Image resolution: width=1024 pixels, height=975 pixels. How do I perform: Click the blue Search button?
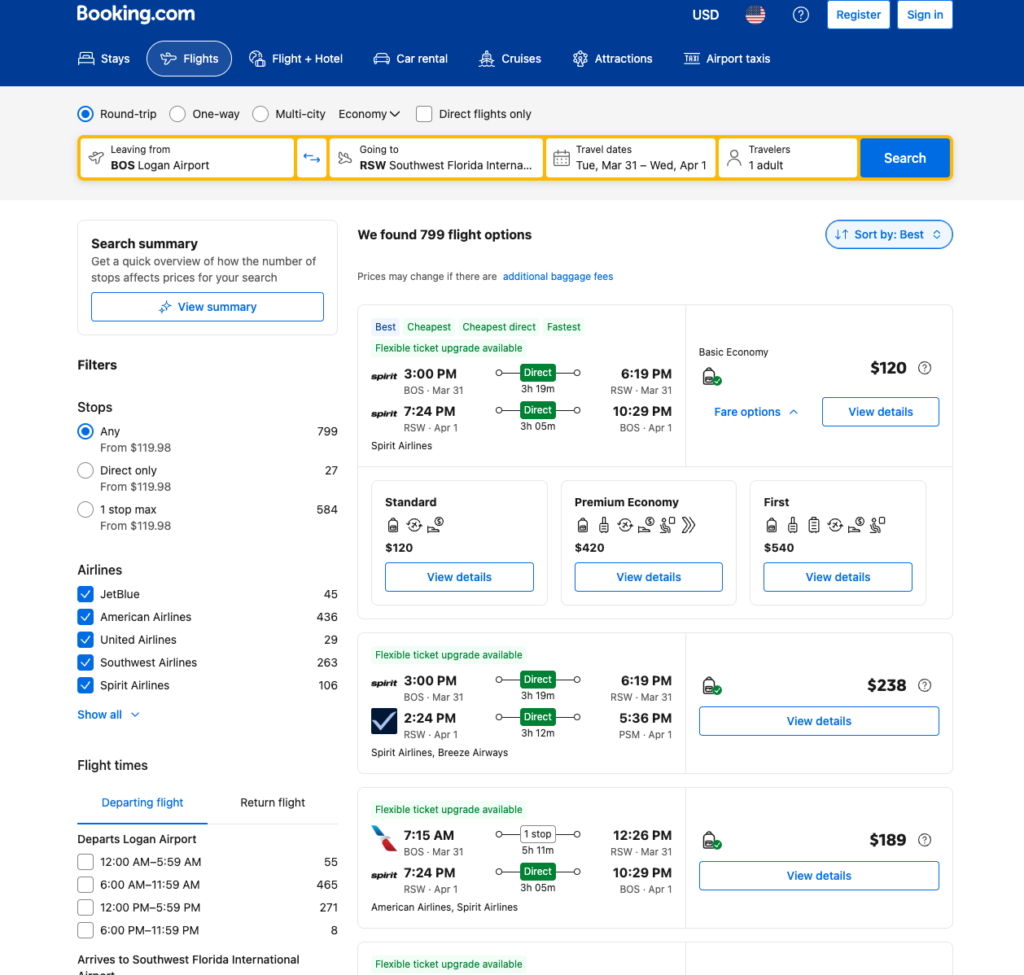(904, 158)
